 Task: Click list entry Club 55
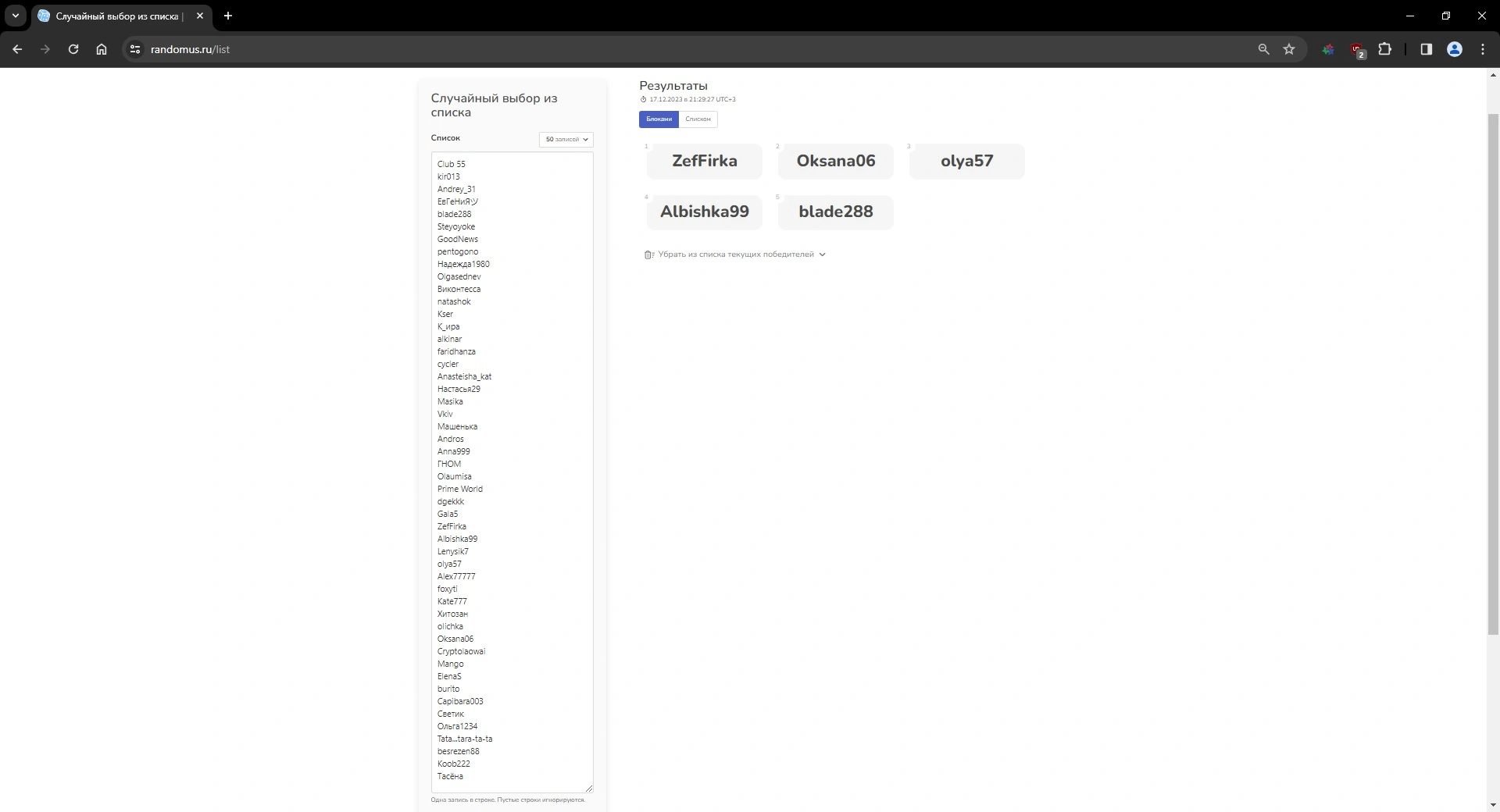pos(452,164)
